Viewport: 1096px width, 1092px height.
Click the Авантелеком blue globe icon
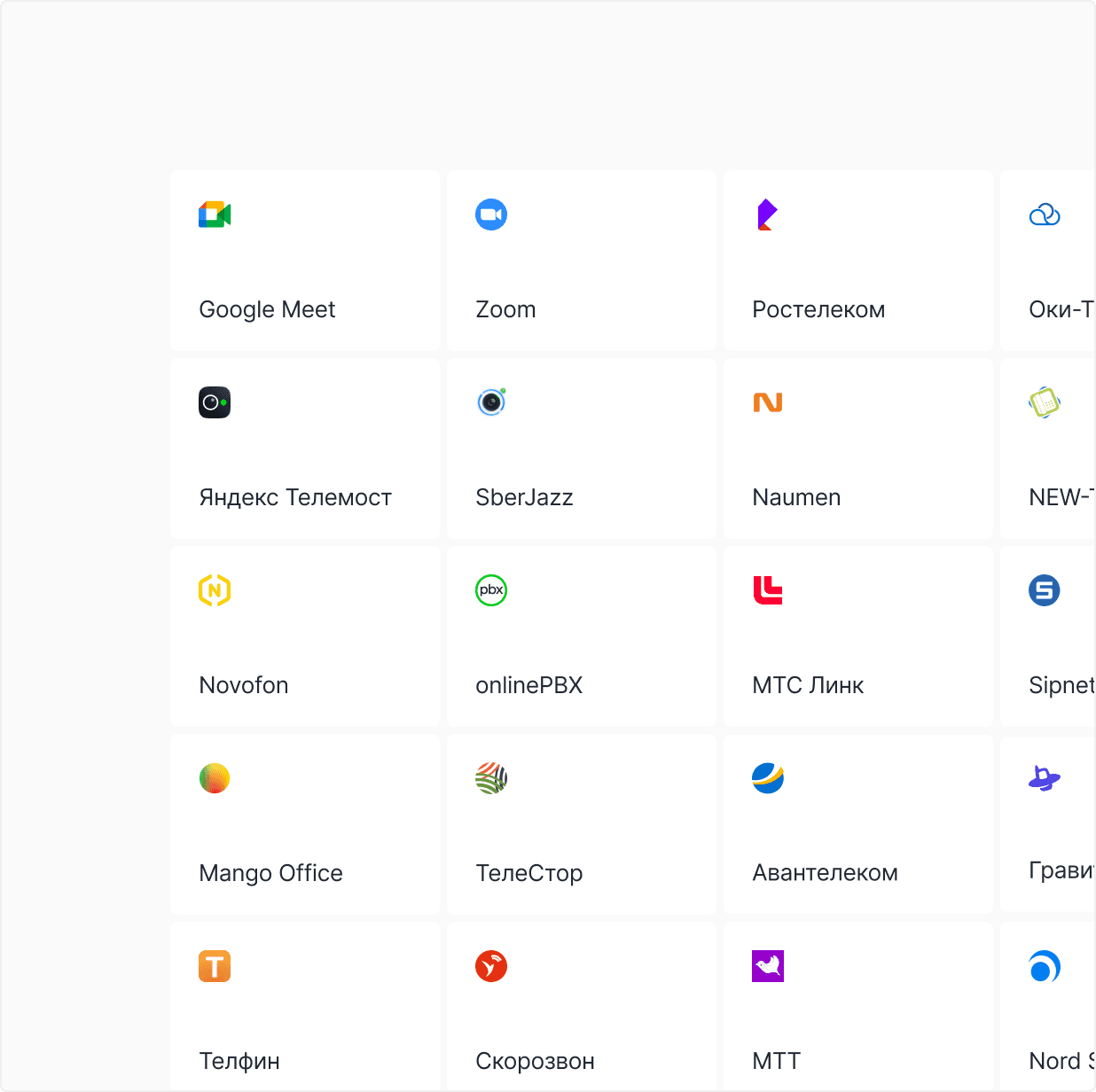(768, 778)
